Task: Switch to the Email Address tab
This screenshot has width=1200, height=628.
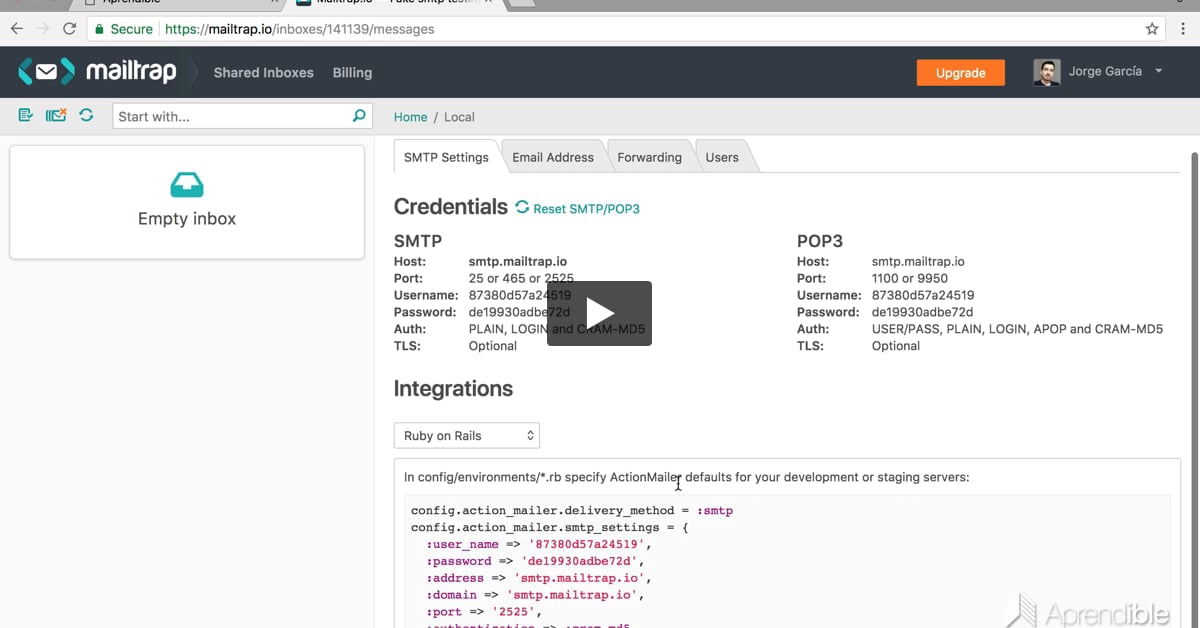Action: click(x=553, y=157)
